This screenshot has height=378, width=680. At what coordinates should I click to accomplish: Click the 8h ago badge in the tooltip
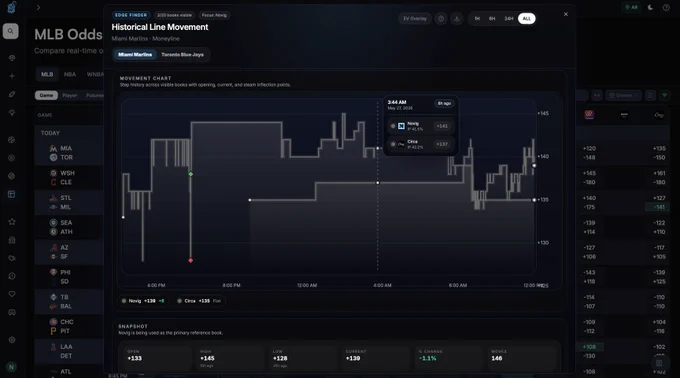tap(444, 103)
